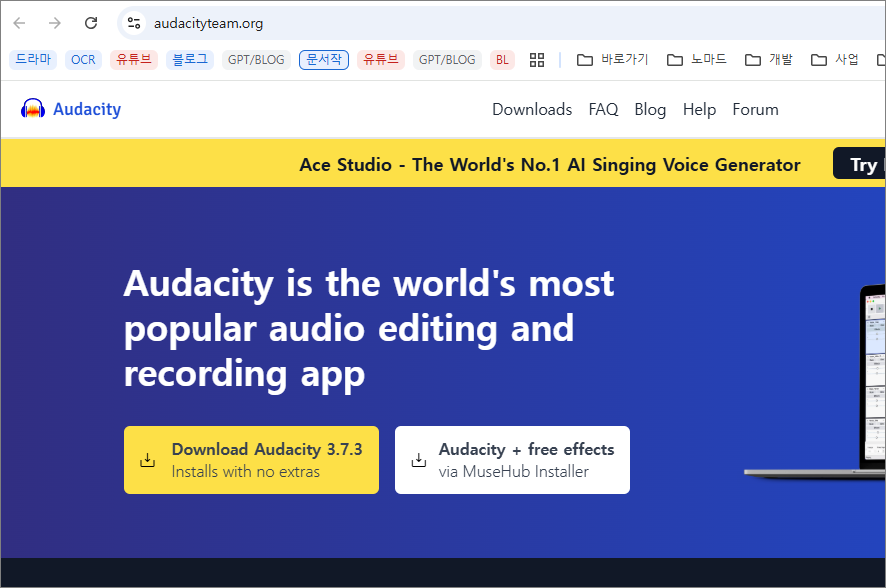Click the browser back arrow

click(19, 23)
